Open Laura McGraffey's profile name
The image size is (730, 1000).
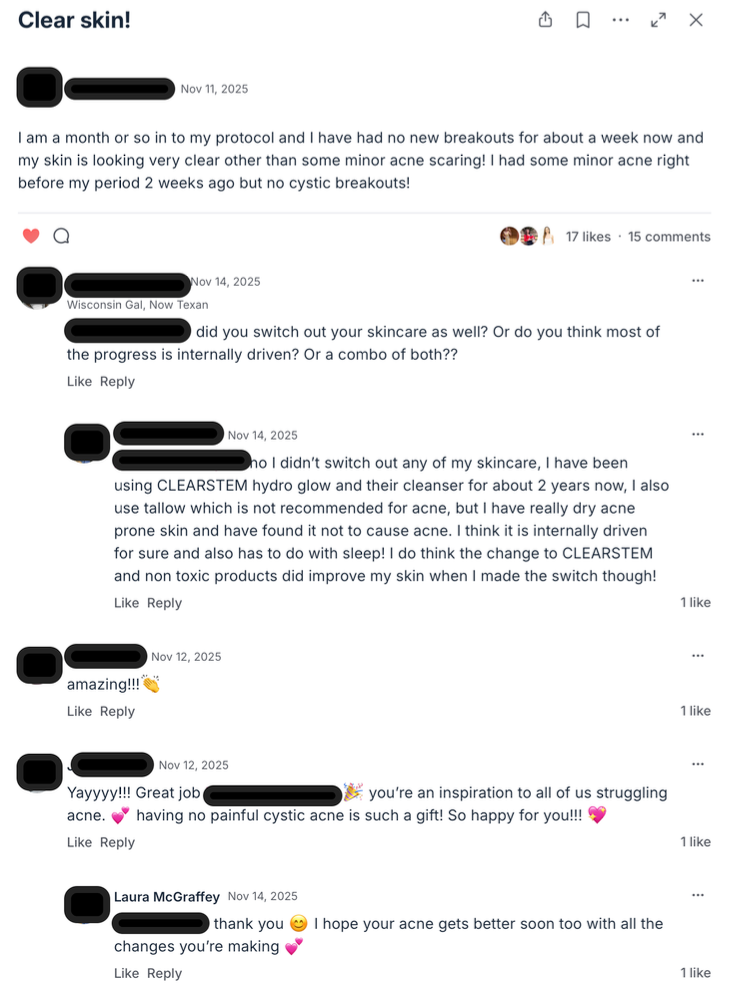click(x=167, y=897)
